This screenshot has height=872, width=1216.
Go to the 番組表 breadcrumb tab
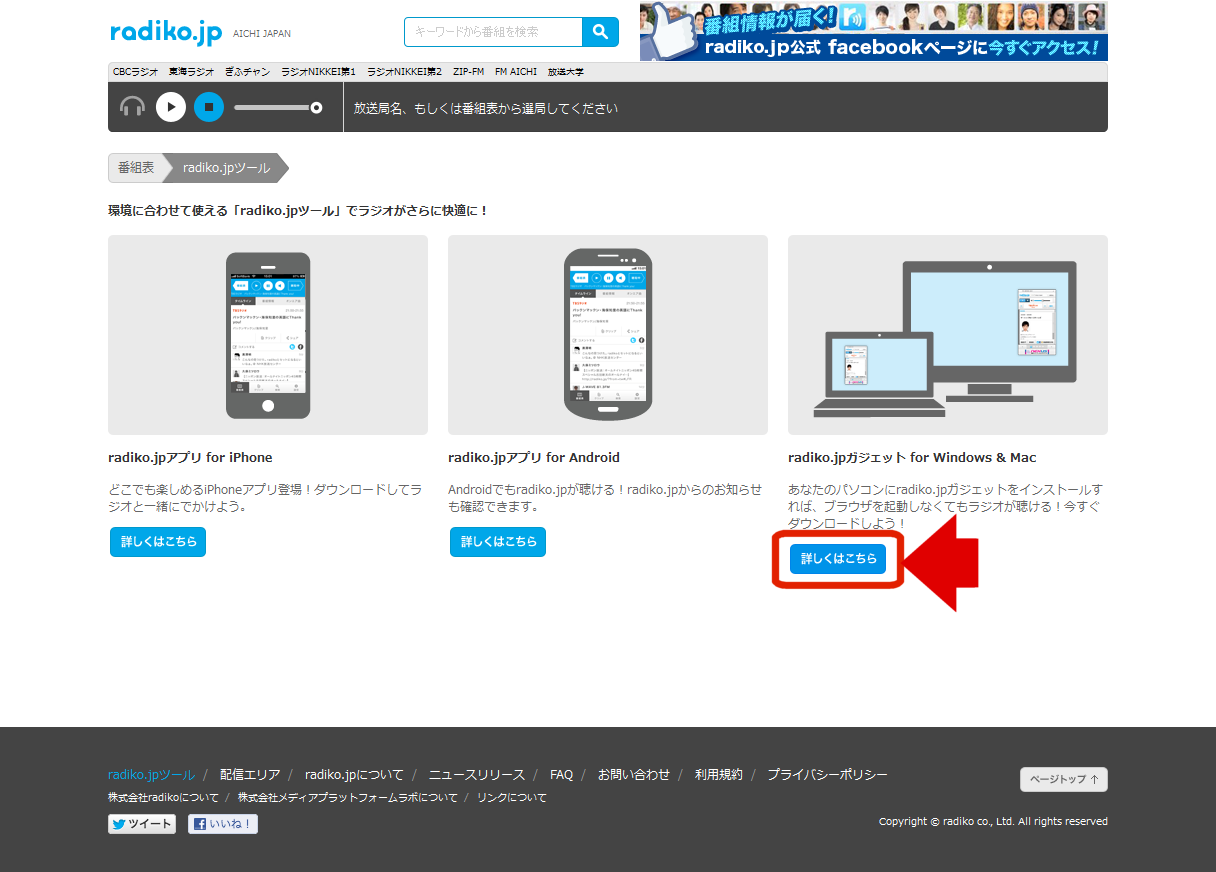136,168
